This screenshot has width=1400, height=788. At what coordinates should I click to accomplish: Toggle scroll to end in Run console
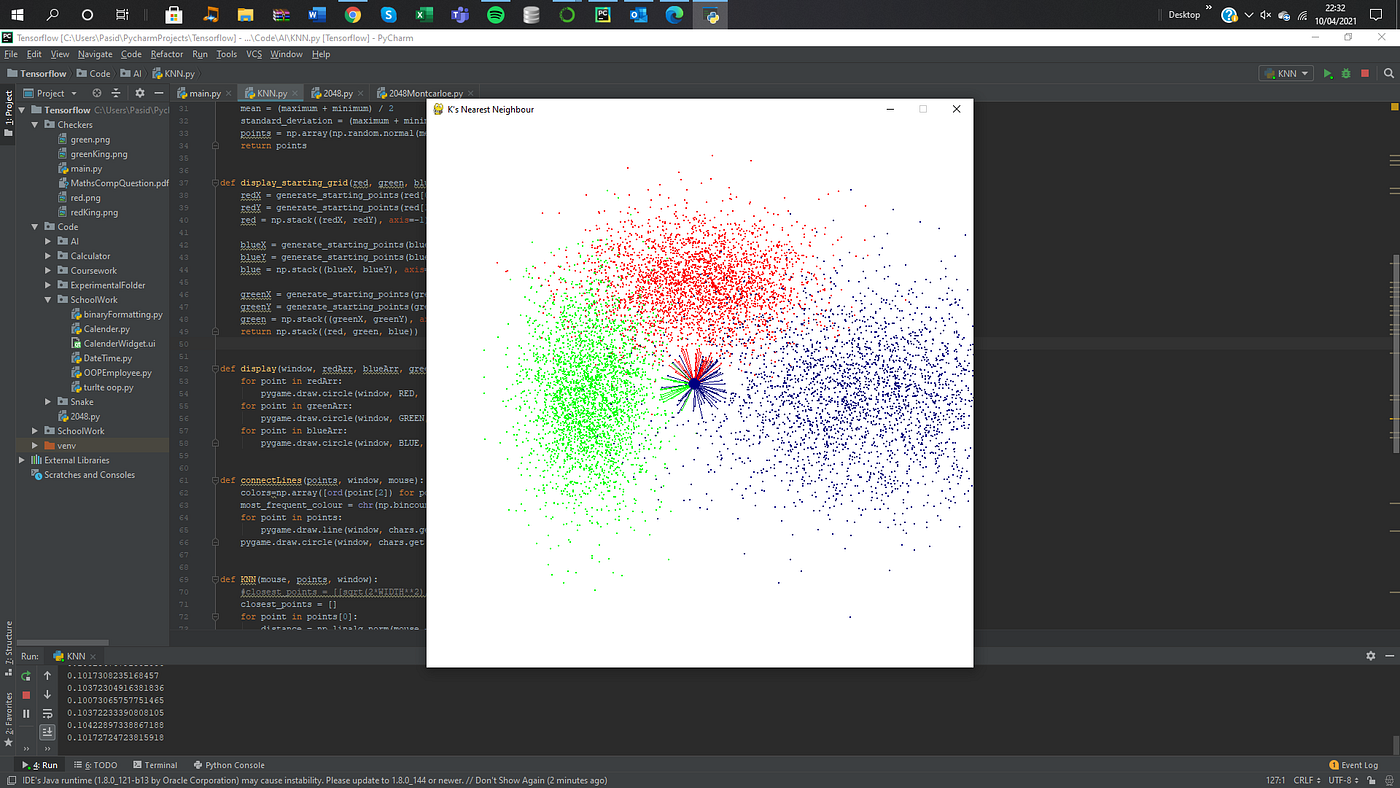pyautogui.click(x=47, y=732)
